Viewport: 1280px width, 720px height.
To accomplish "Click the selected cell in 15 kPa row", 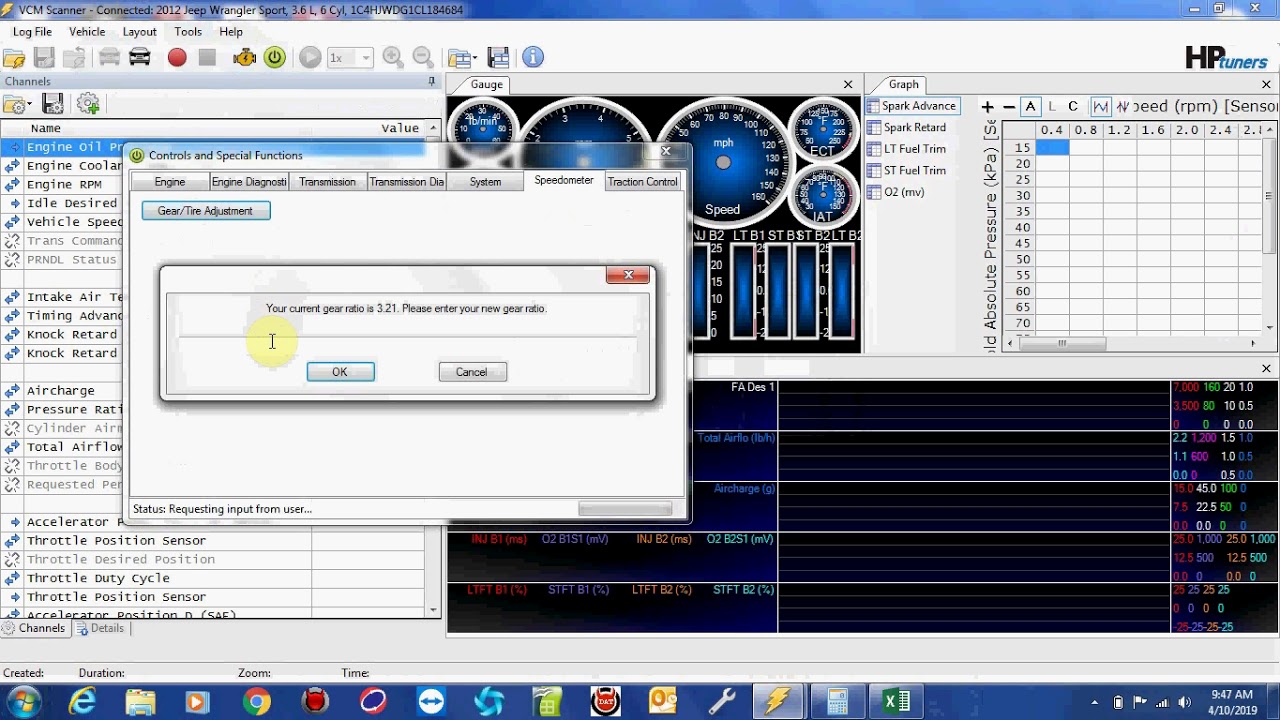I will click(1052, 148).
